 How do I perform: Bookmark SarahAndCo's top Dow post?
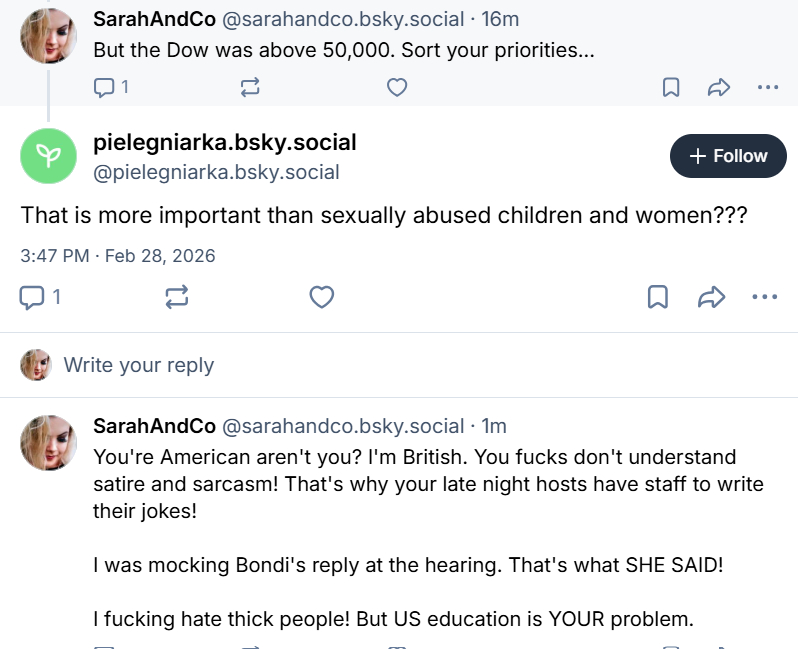(x=671, y=88)
